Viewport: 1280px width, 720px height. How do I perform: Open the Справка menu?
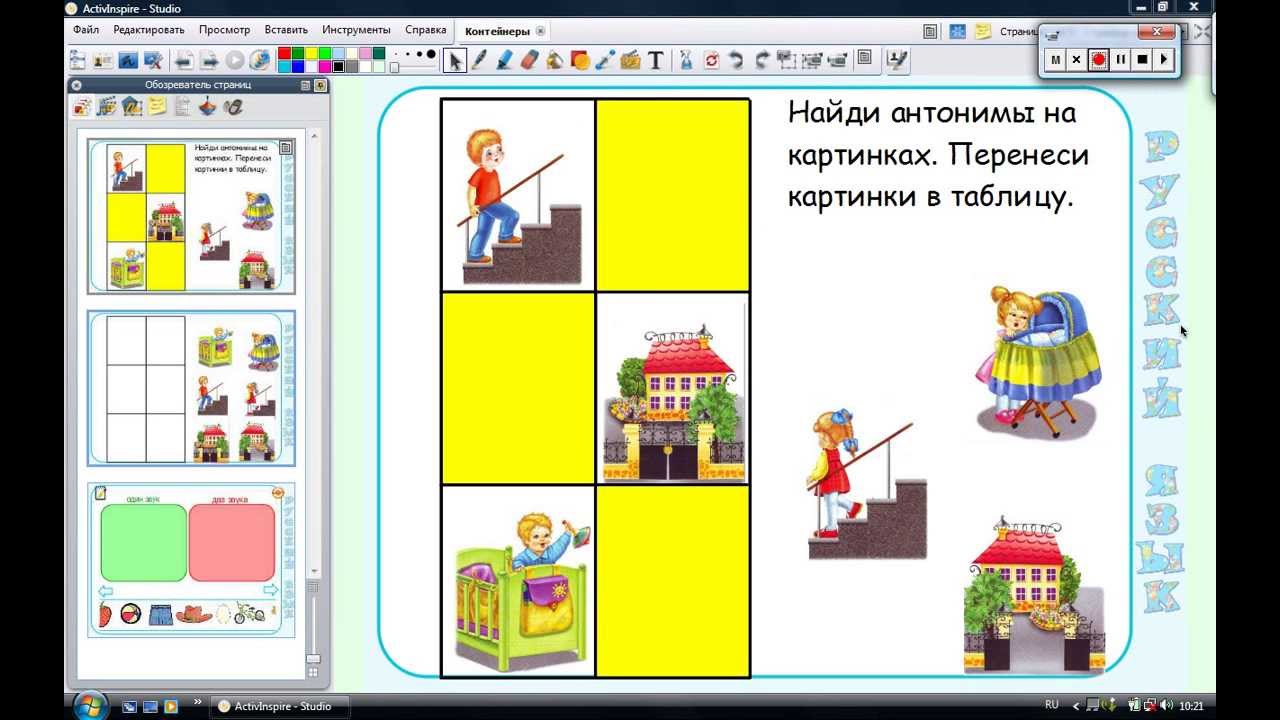point(425,30)
